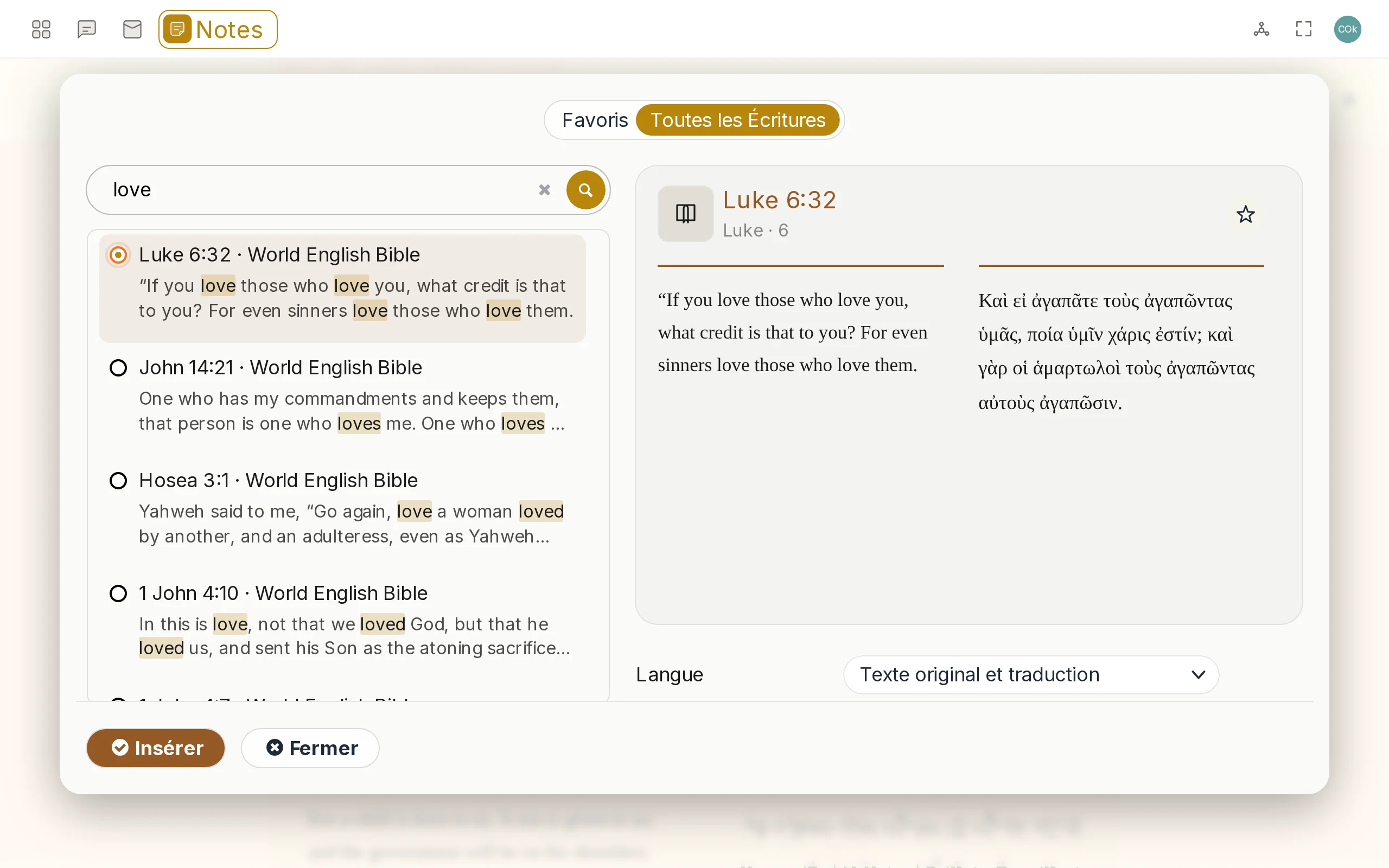Click the Fermer button
This screenshot has height=868, width=1389.
point(310,748)
